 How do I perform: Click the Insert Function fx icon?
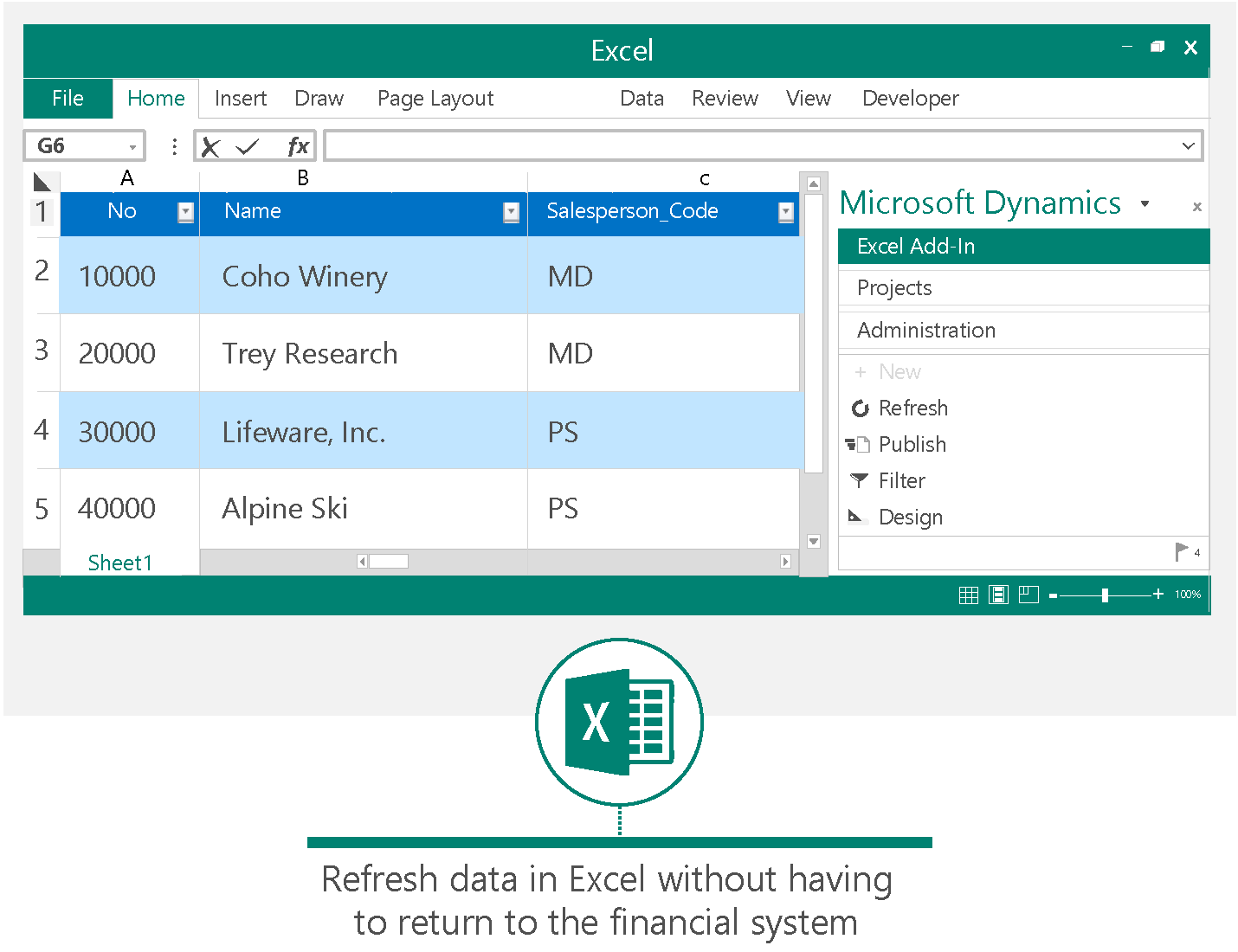[x=297, y=145]
